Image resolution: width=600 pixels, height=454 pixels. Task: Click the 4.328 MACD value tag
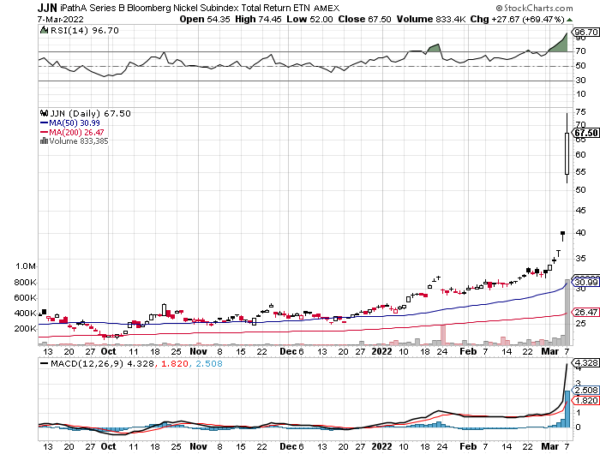(x=585, y=362)
